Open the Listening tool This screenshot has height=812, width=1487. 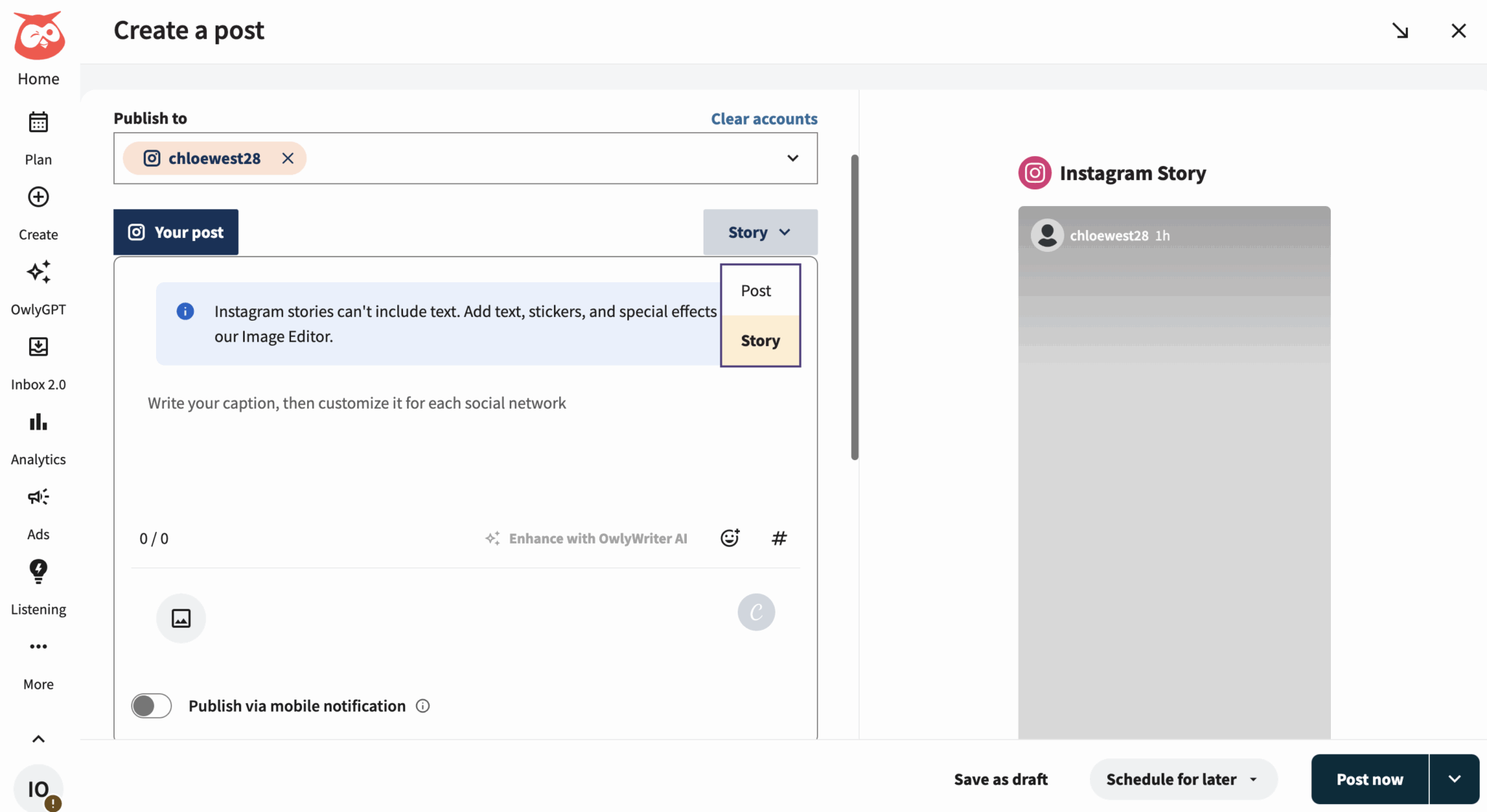pos(38,571)
